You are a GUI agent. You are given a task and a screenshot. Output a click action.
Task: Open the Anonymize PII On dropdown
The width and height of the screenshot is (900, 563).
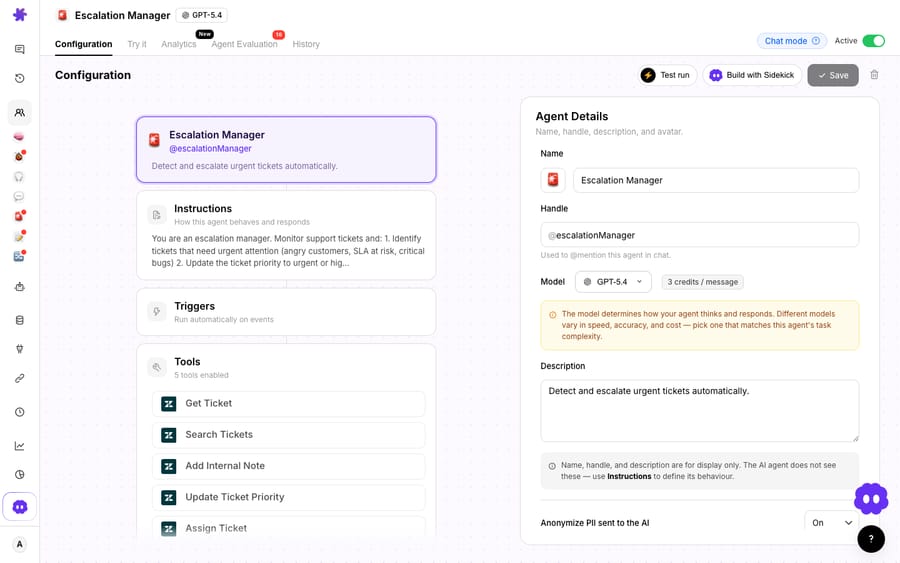click(832, 523)
